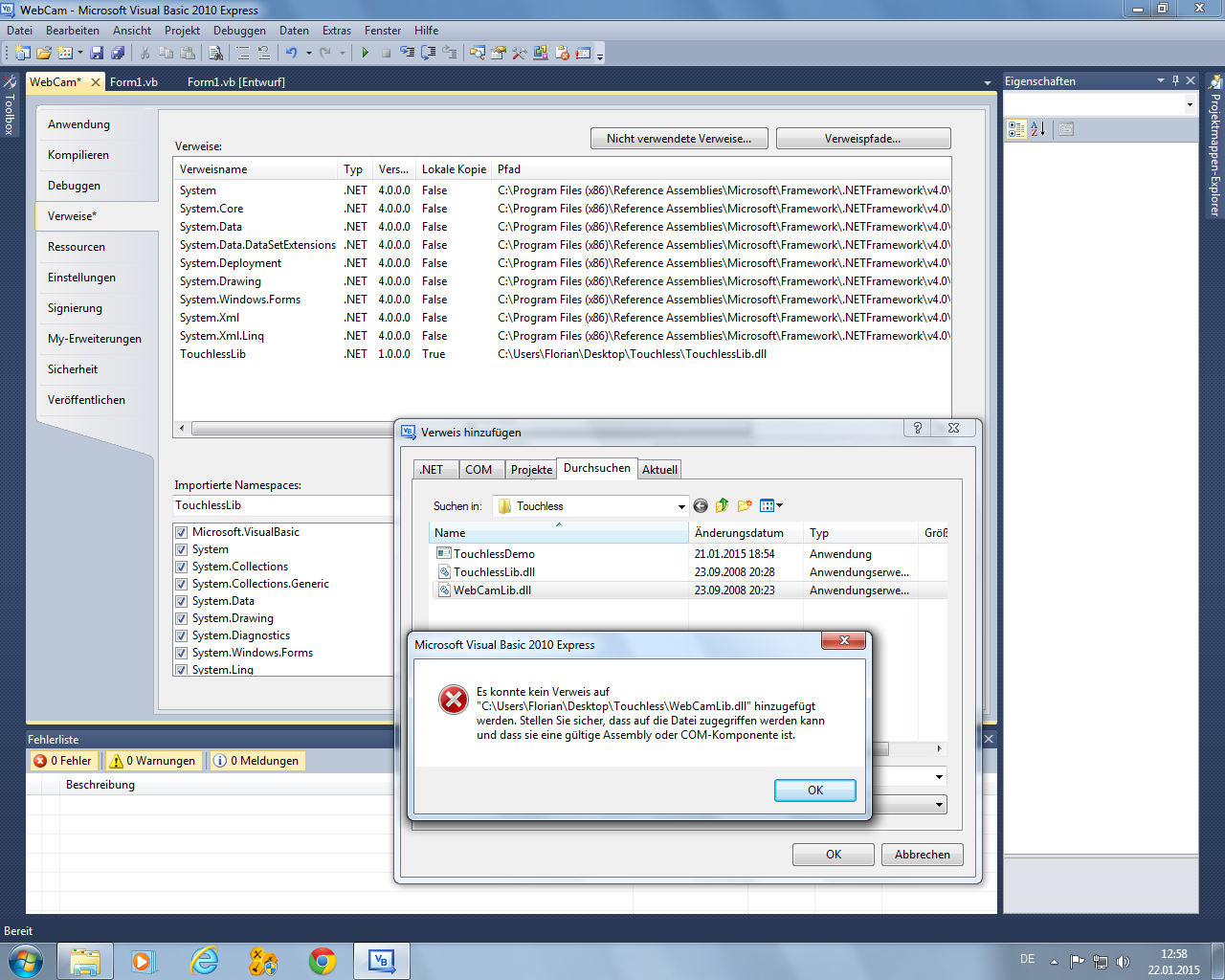Open the Properties Window toolbar icon

498,53
